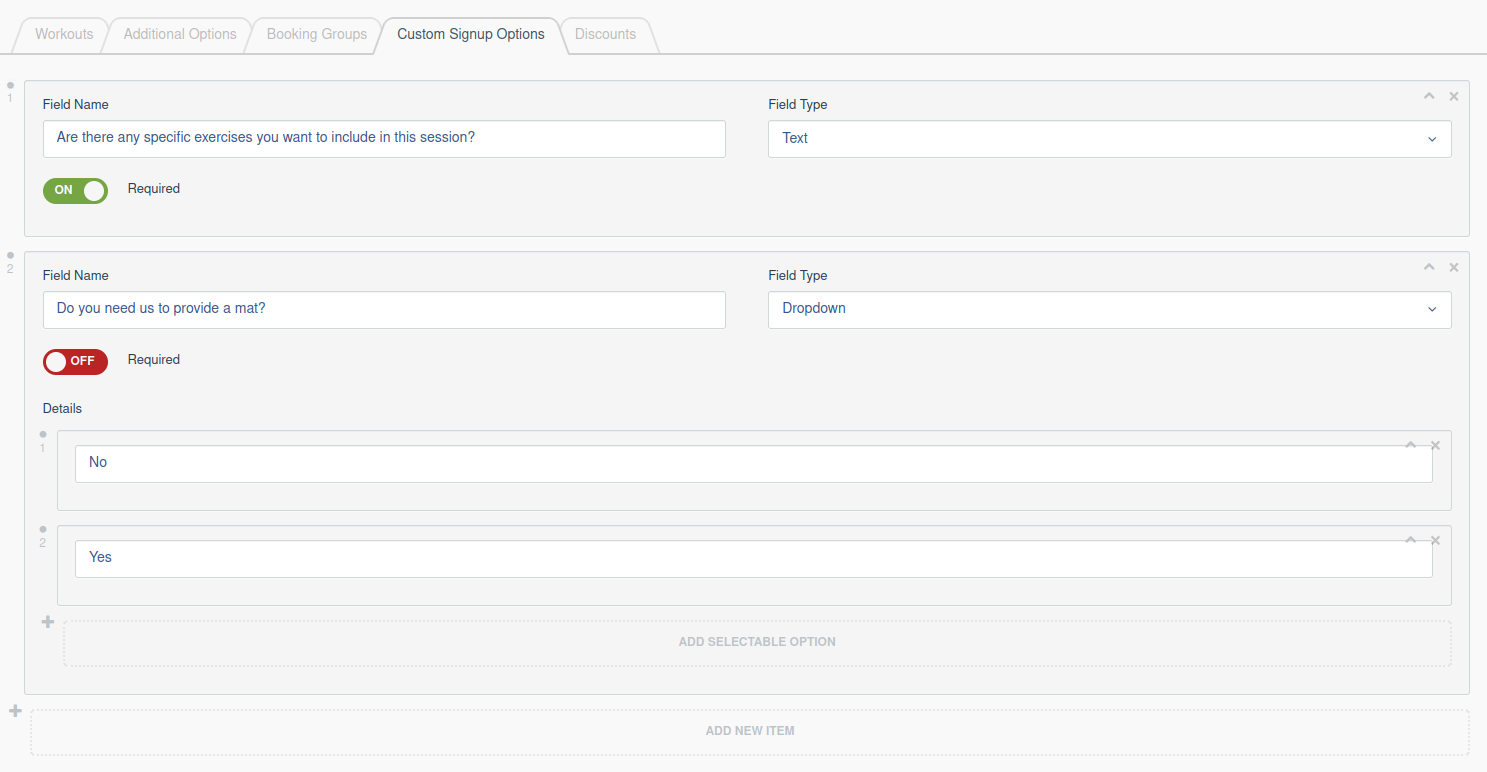The height and width of the screenshot is (772, 1487).
Task: Click plus icon beside Add New Item
Action: pos(14,712)
